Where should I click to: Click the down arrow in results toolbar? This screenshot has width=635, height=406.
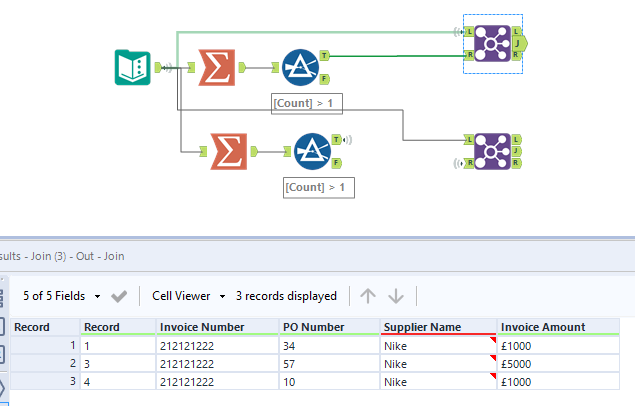(396, 296)
